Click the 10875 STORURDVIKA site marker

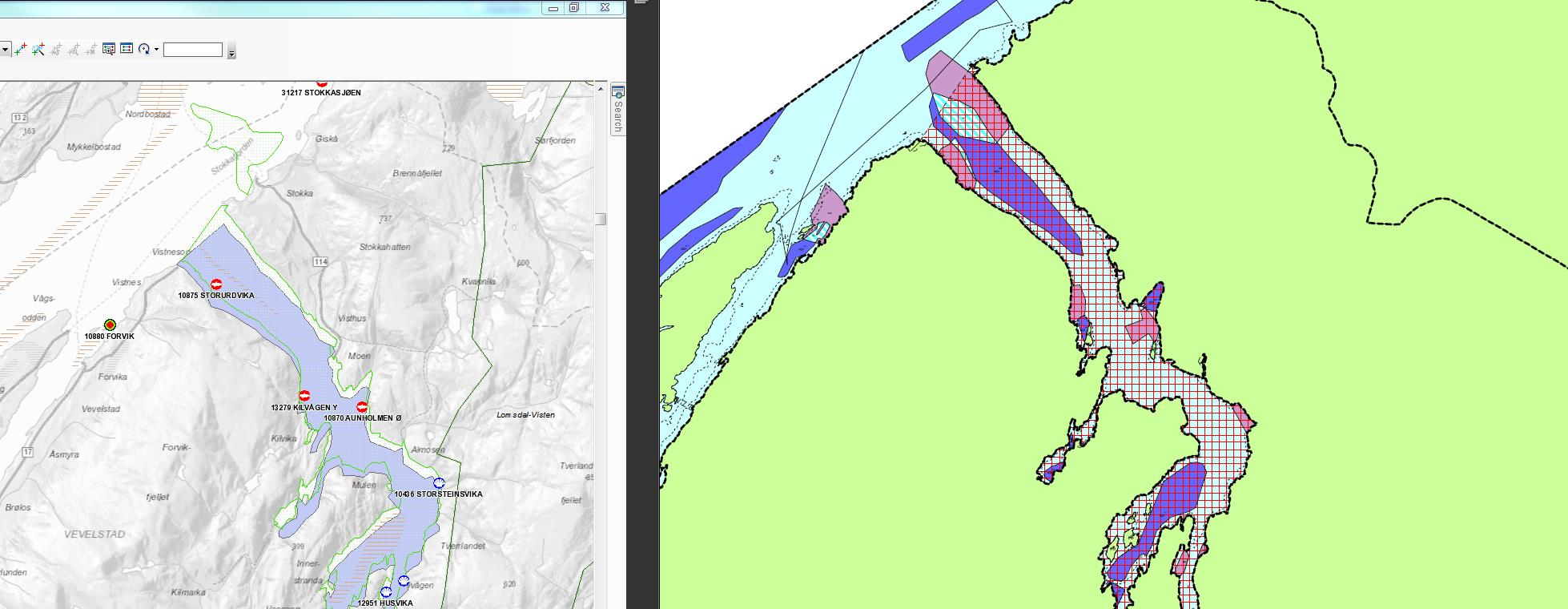pos(216,284)
